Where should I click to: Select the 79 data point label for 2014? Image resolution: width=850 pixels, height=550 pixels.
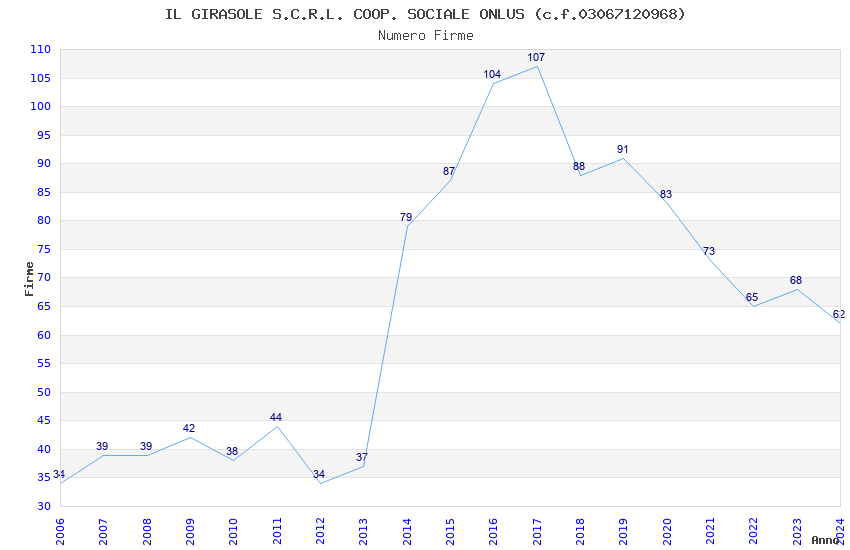(406, 218)
